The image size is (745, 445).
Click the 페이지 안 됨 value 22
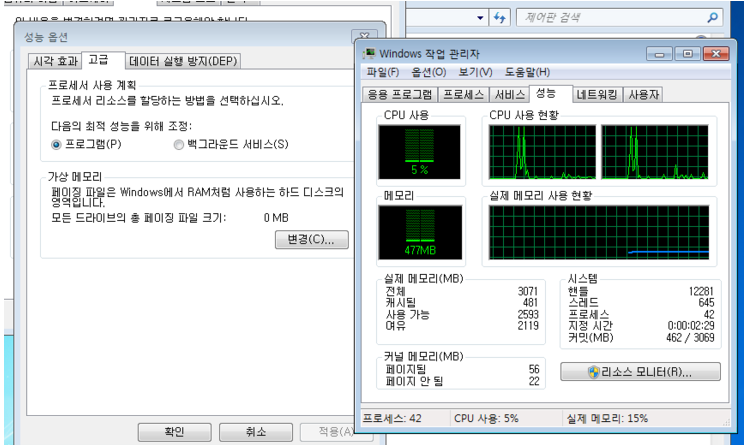[x=534, y=381]
